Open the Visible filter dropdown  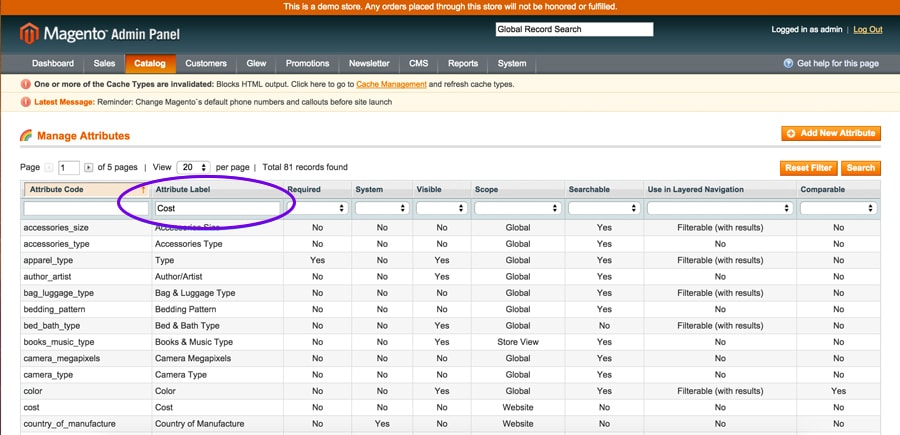441,208
